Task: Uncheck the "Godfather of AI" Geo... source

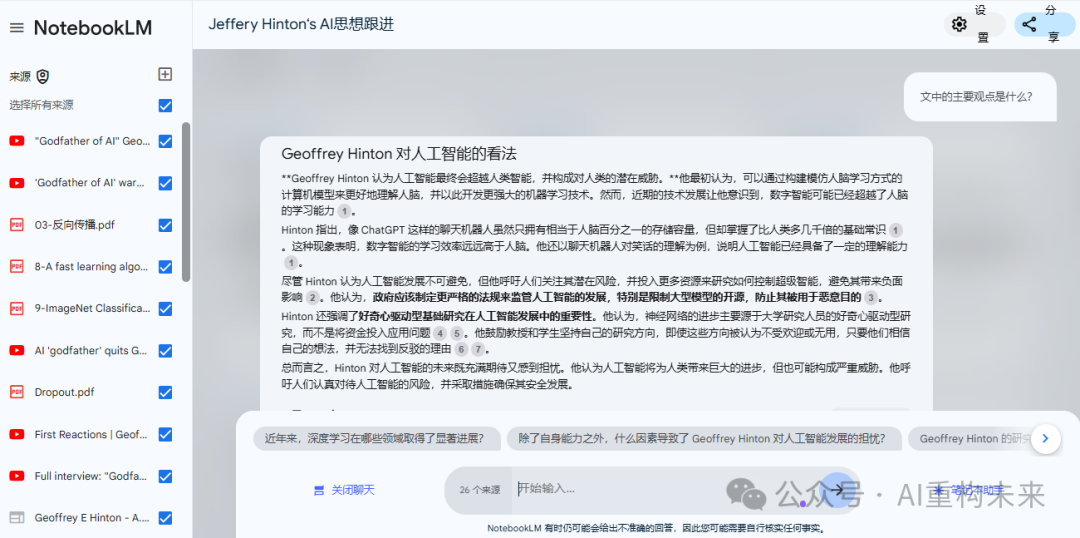Action: pos(165,141)
